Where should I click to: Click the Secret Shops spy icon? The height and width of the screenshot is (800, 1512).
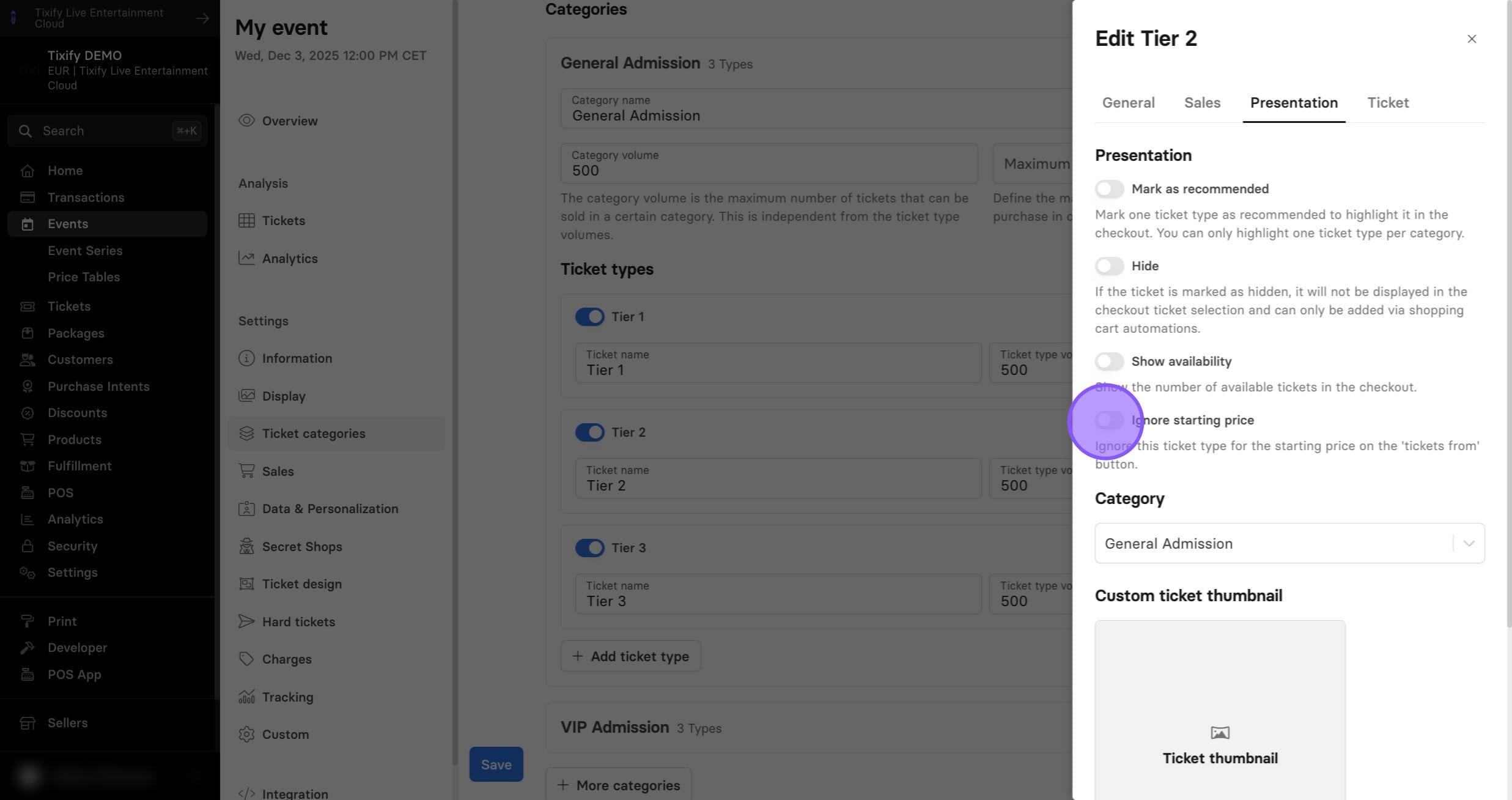pos(246,546)
